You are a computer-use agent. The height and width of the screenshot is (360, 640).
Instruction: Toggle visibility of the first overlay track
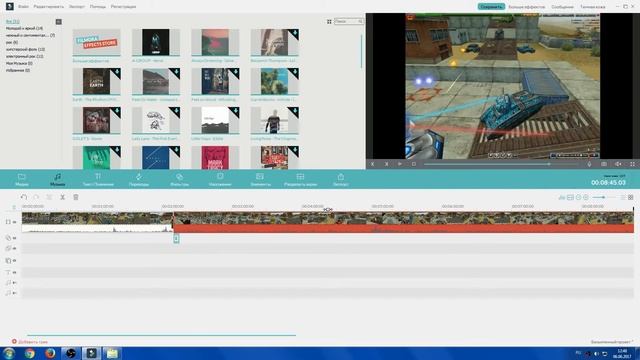[15, 238]
